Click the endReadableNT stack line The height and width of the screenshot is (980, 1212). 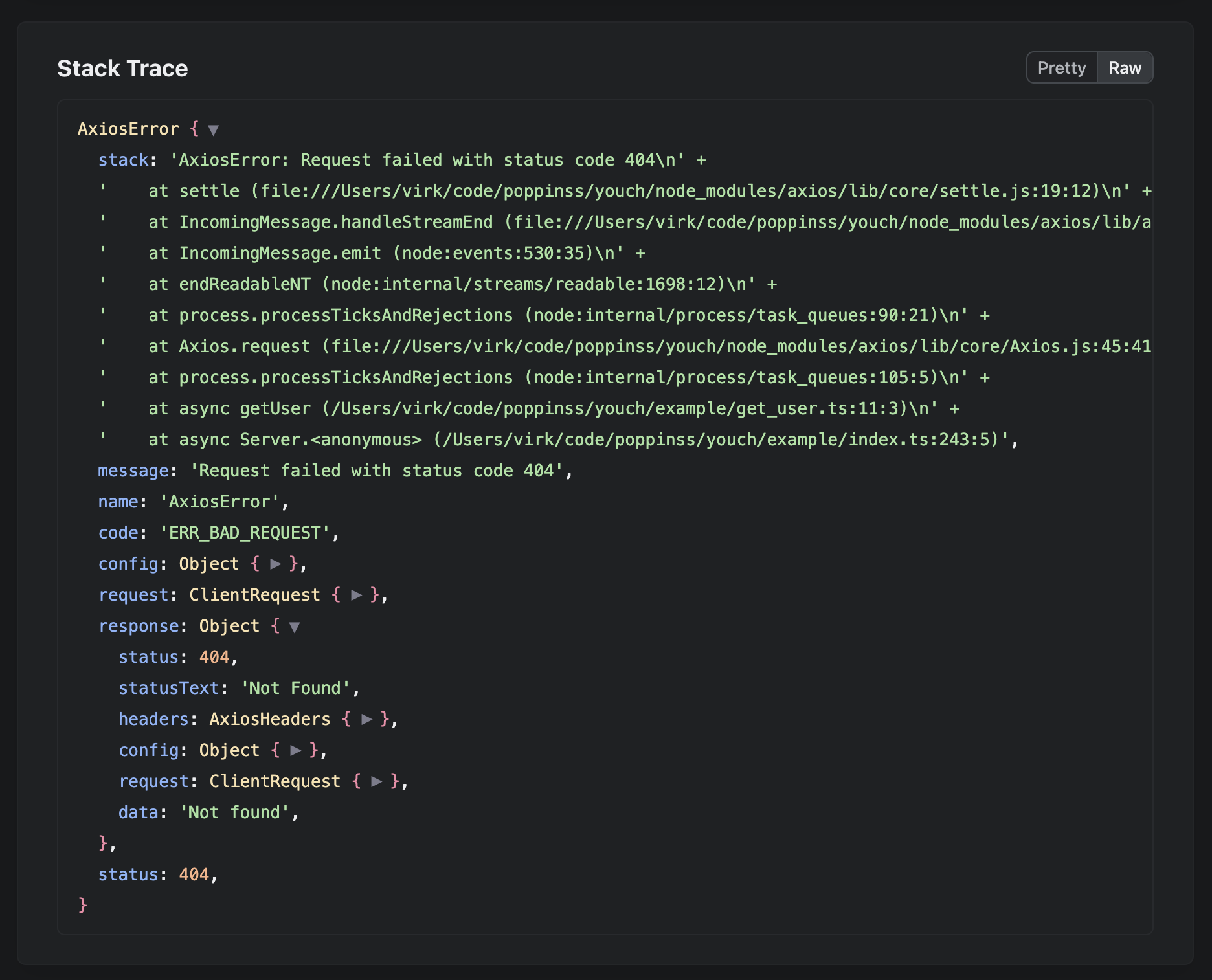coord(438,284)
